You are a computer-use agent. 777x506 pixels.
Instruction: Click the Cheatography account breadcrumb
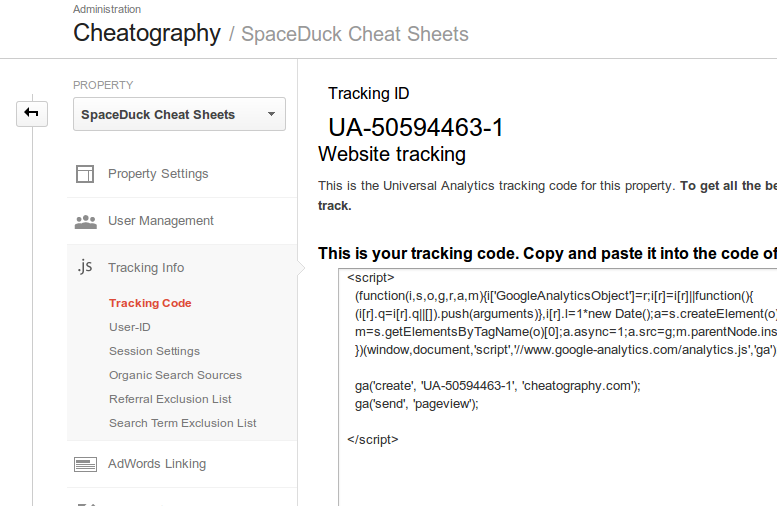pos(147,33)
